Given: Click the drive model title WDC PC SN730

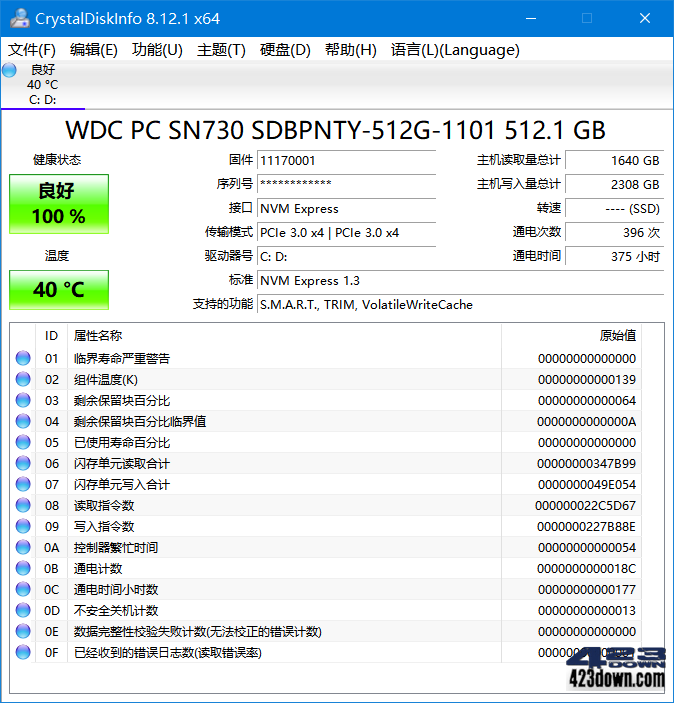Looking at the screenshot, I should tap(335, 130).
